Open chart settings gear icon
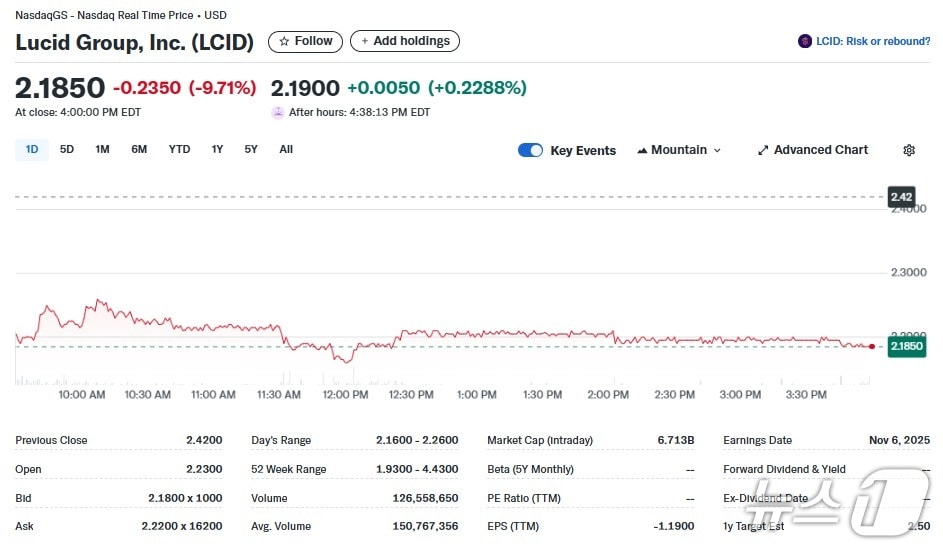This screenshot has height=550, width=943. [x=908, y=150]
